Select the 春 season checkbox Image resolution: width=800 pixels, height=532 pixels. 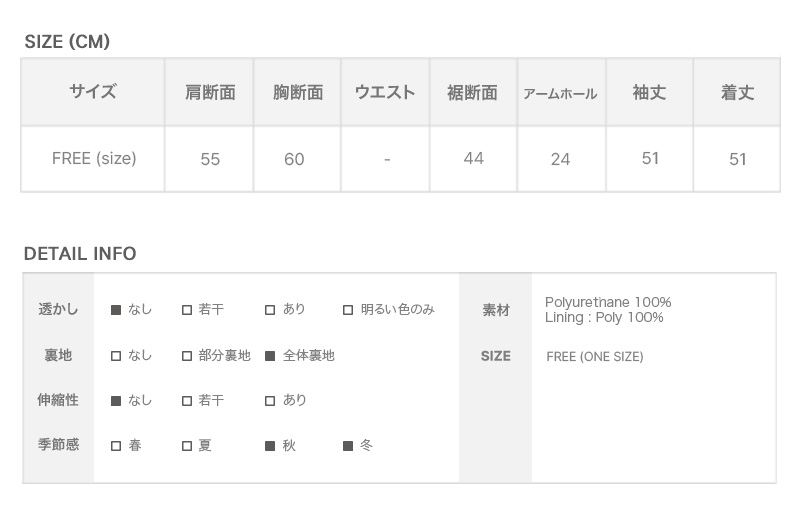[x=116, y=446]
